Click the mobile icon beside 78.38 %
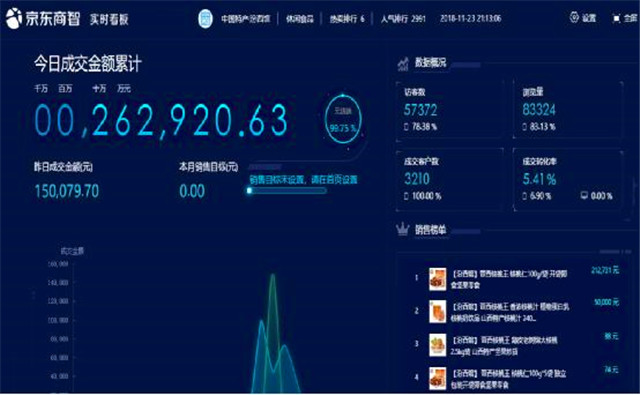640x395 pixels. pyautogui.click(x=406, y=127)
